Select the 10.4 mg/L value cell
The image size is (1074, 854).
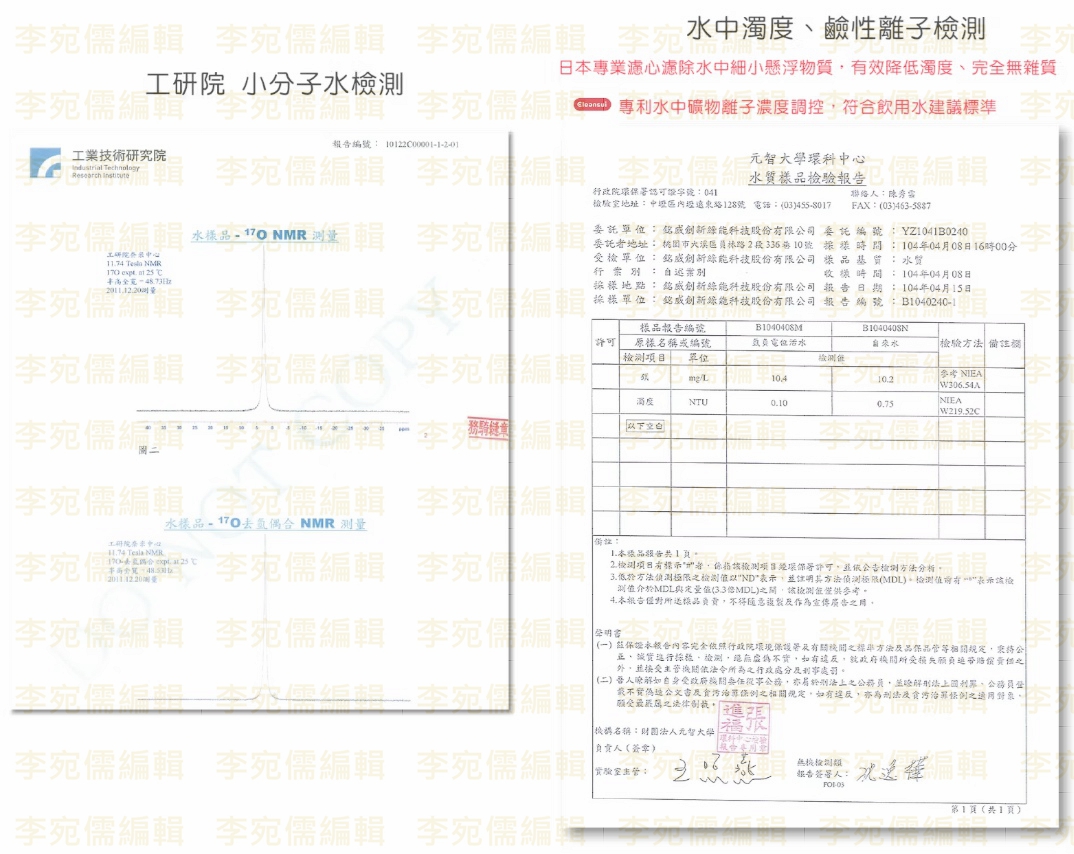point(780,378)
